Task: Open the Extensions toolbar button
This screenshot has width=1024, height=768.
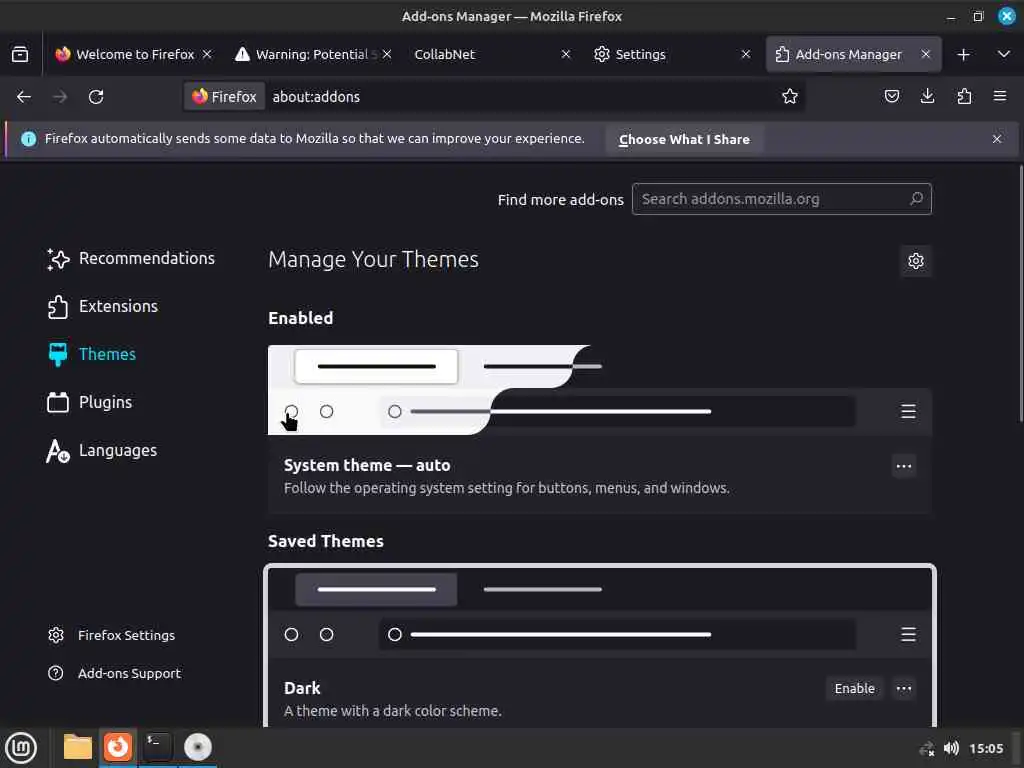Action: pyautogui.click(x=964, y=97)
